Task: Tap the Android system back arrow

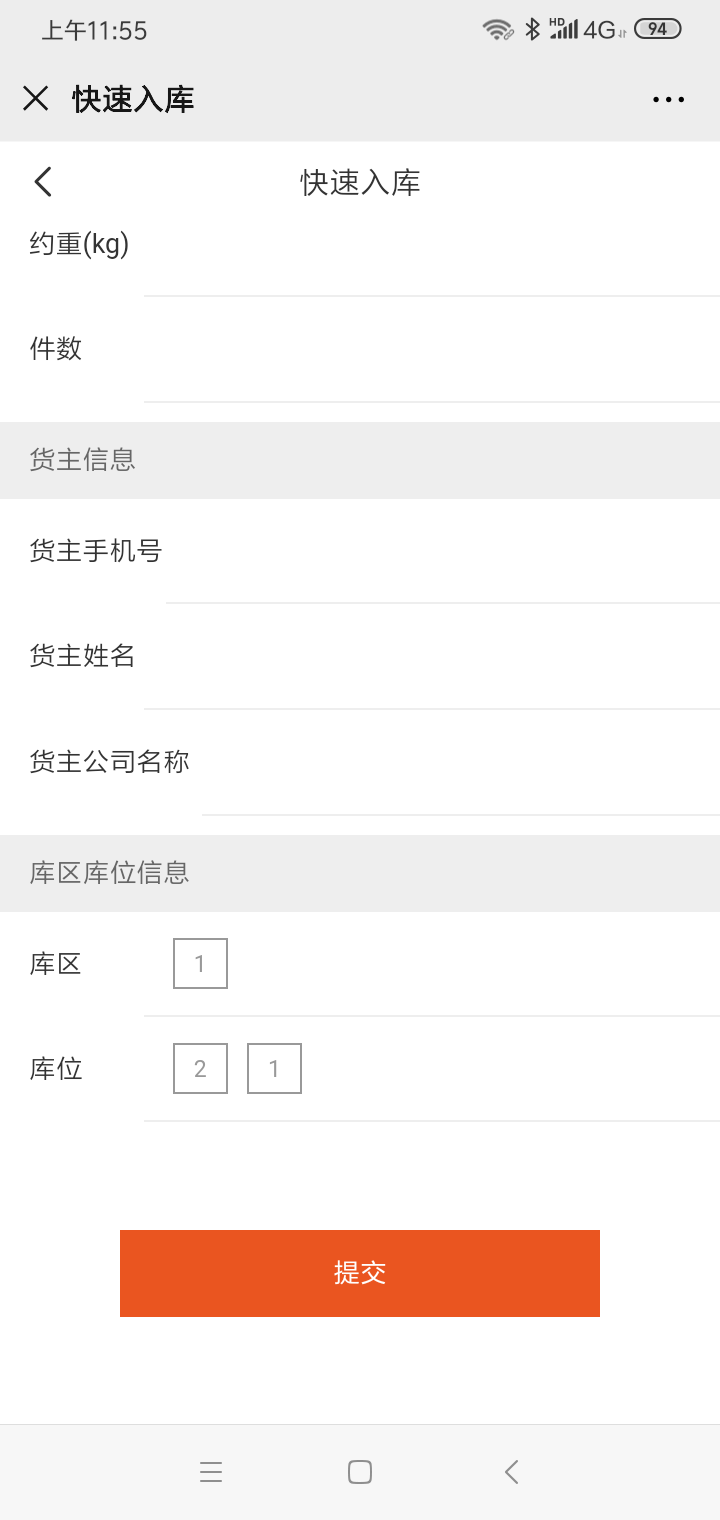Action: coord(511,1472)
